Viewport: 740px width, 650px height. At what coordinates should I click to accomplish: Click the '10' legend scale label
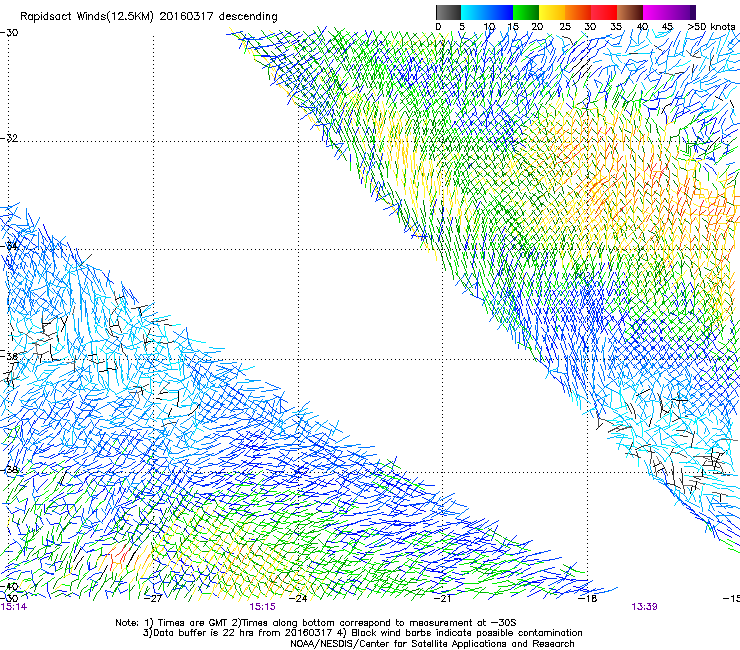coord(489,26)
